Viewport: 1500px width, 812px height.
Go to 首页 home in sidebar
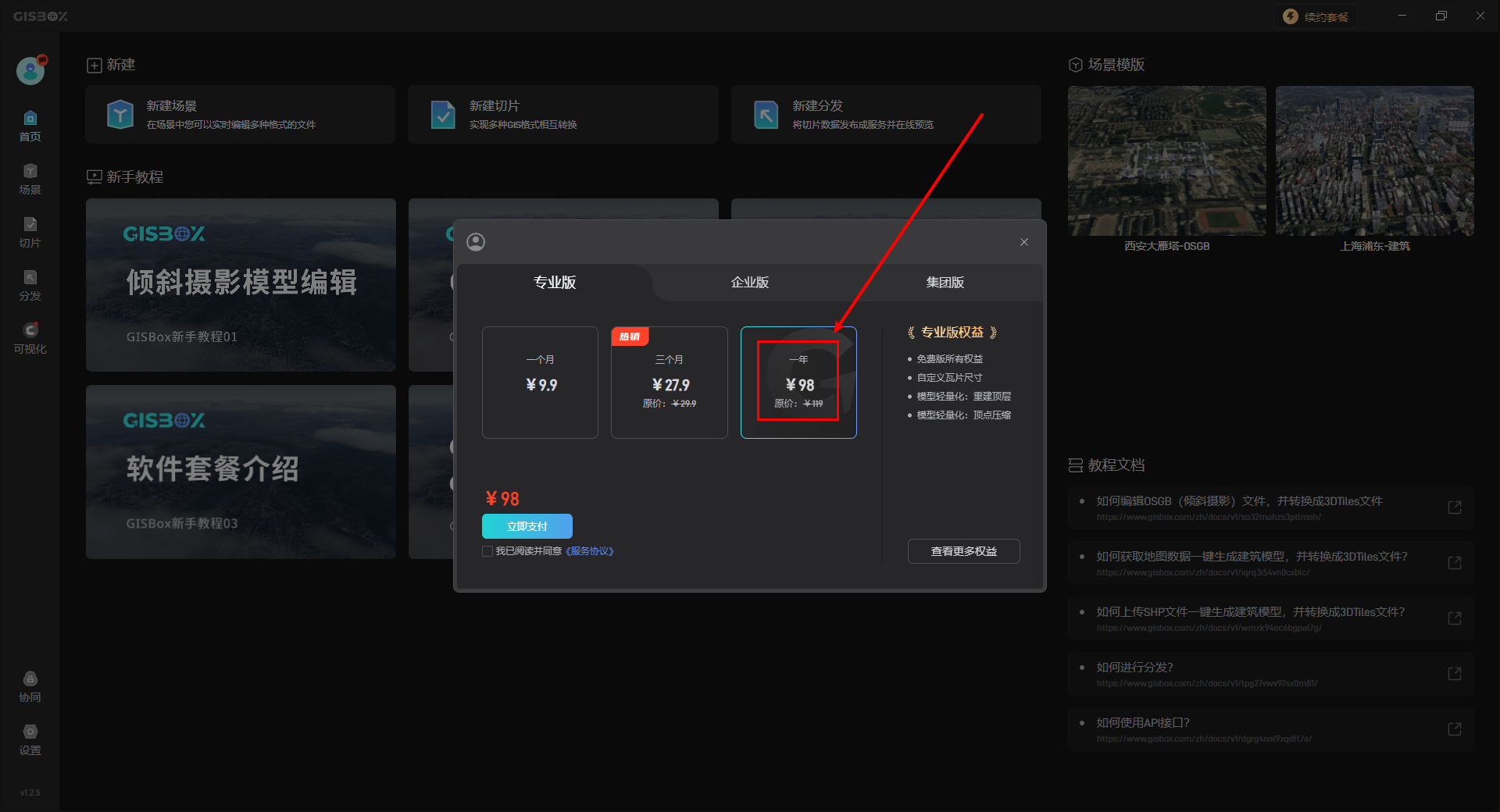pyautogui.click(x=30, y=126)
